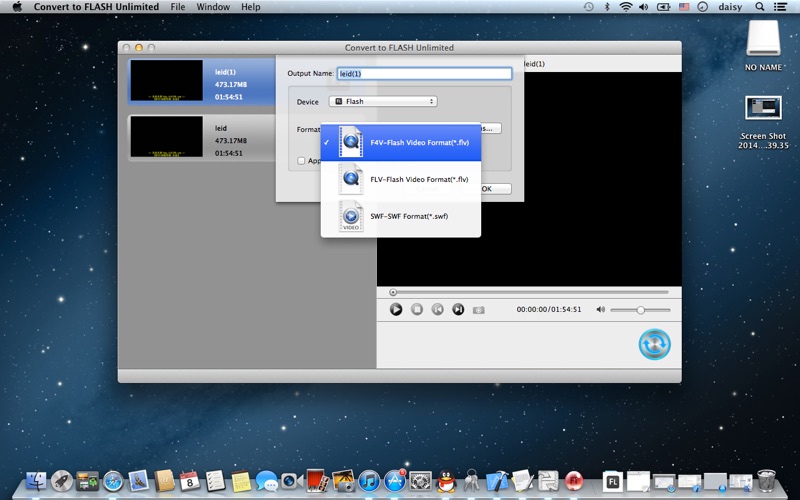The width and height of the screenshot is (800, 500).
Task: Open the File menu
Action: (178, 7)
